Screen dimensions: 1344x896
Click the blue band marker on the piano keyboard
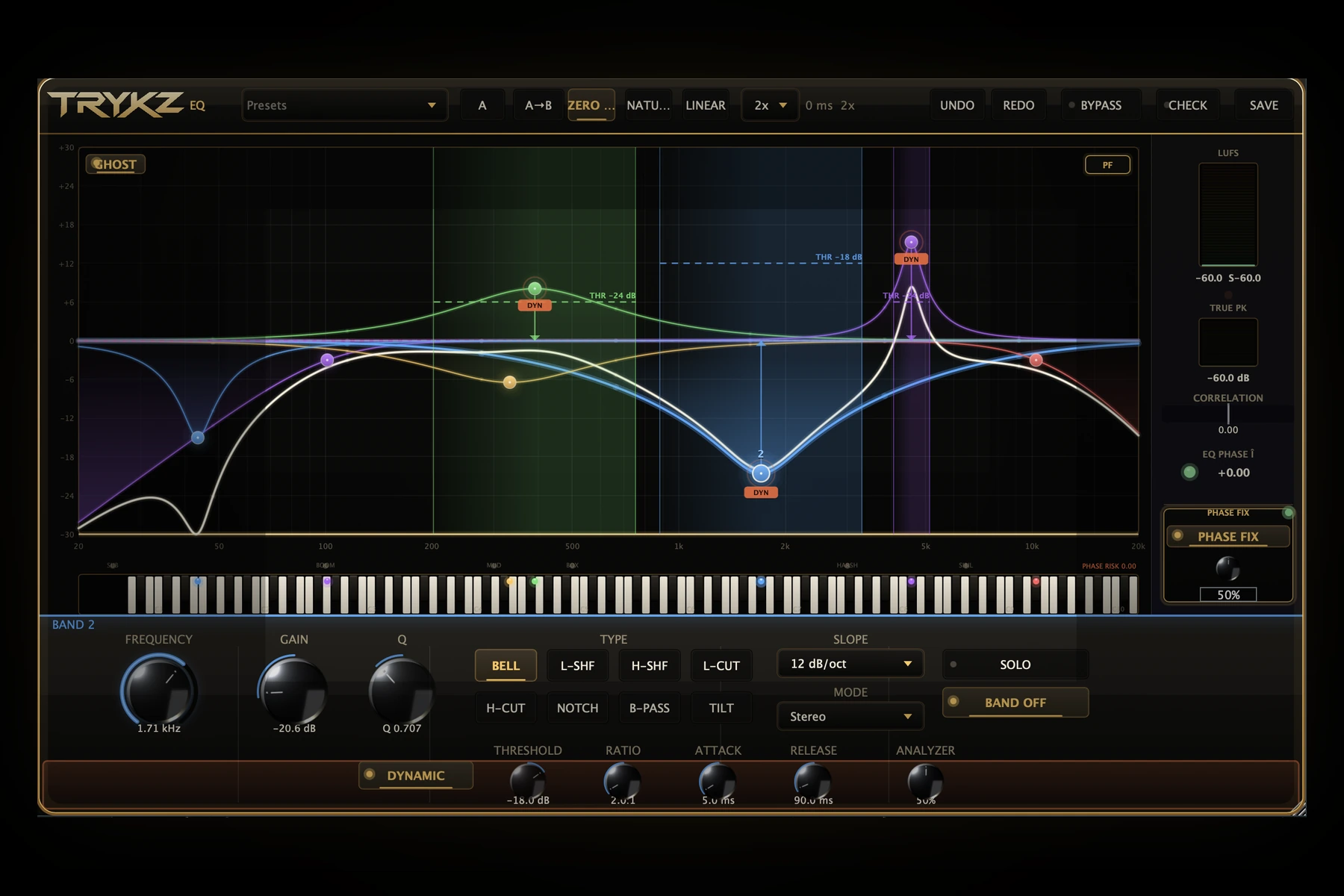761,581
